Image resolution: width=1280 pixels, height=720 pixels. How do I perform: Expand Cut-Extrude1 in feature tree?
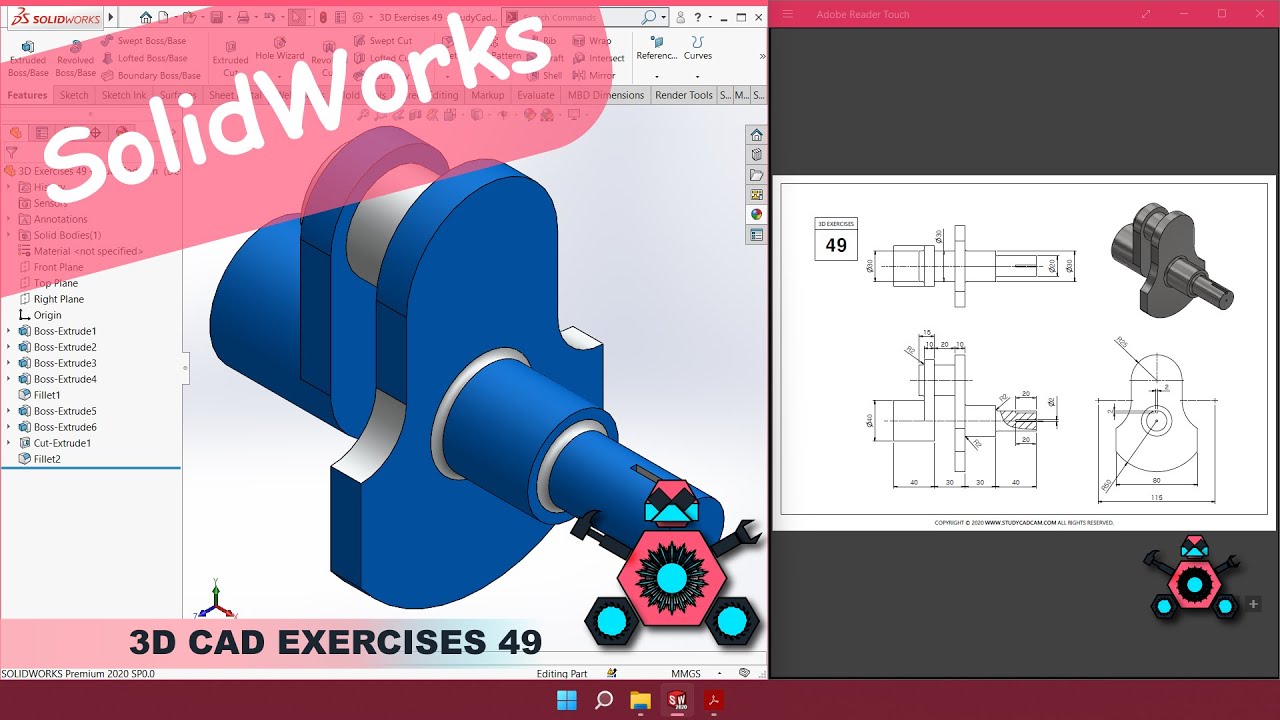[9, 443]
